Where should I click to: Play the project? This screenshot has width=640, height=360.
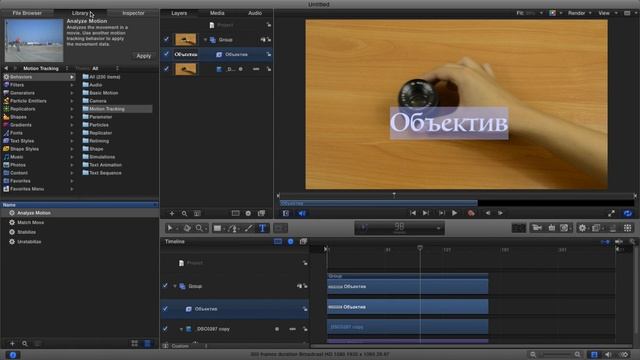[454, 213]
